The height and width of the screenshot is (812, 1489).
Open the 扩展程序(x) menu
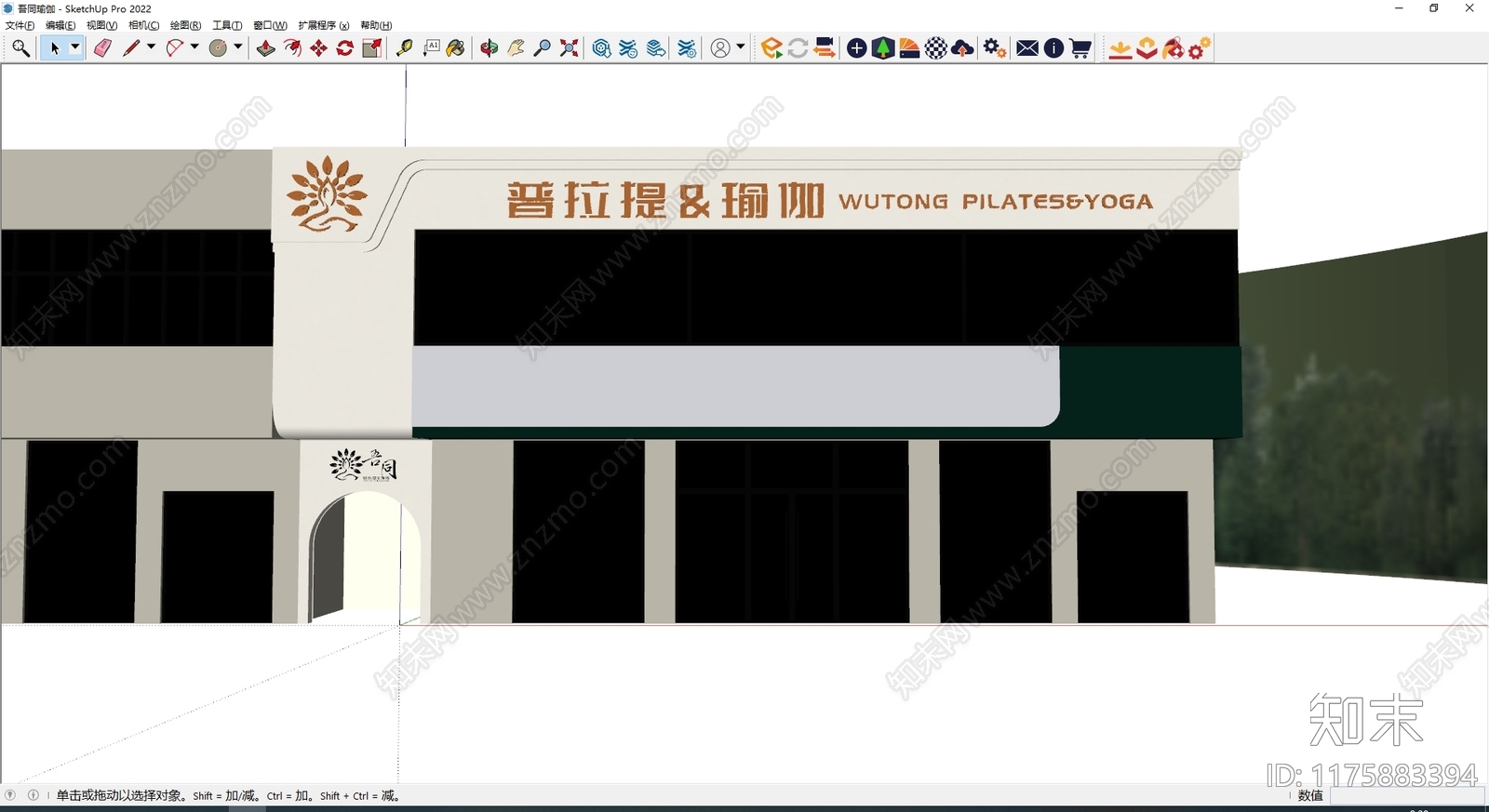click(324, 25)
